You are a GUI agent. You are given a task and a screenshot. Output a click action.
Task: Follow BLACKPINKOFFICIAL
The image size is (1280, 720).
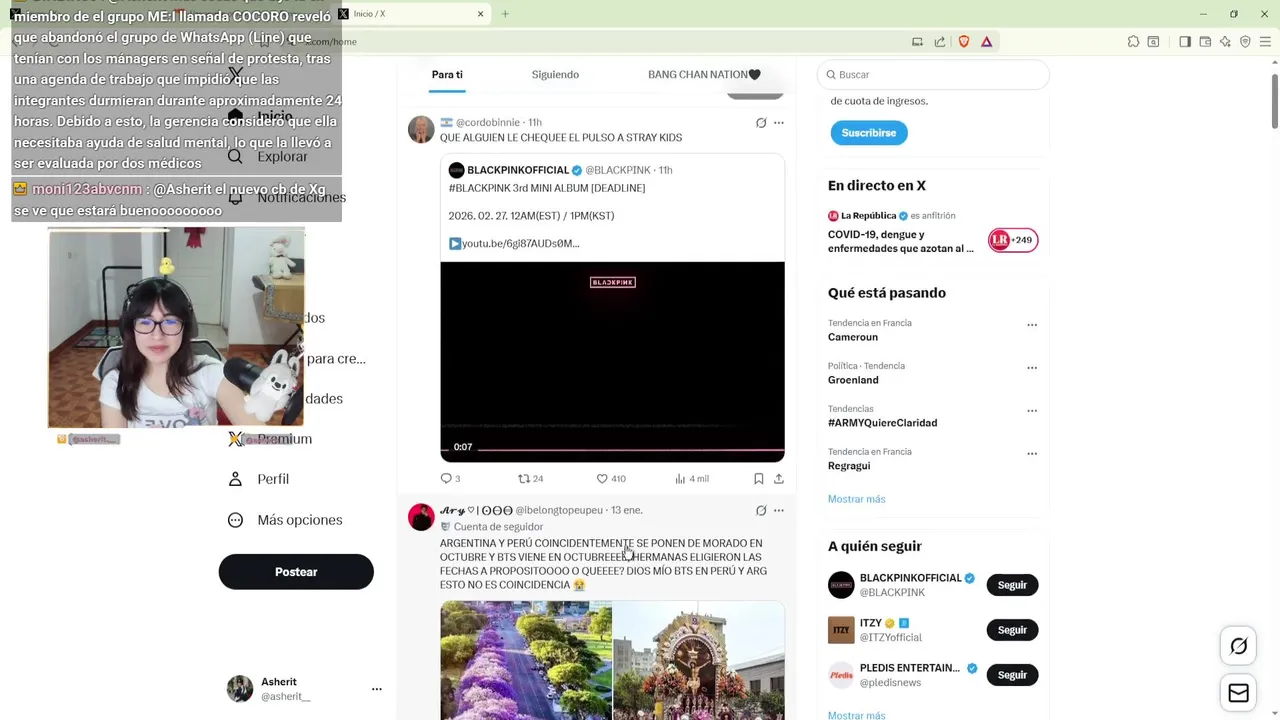point(1012,585)
